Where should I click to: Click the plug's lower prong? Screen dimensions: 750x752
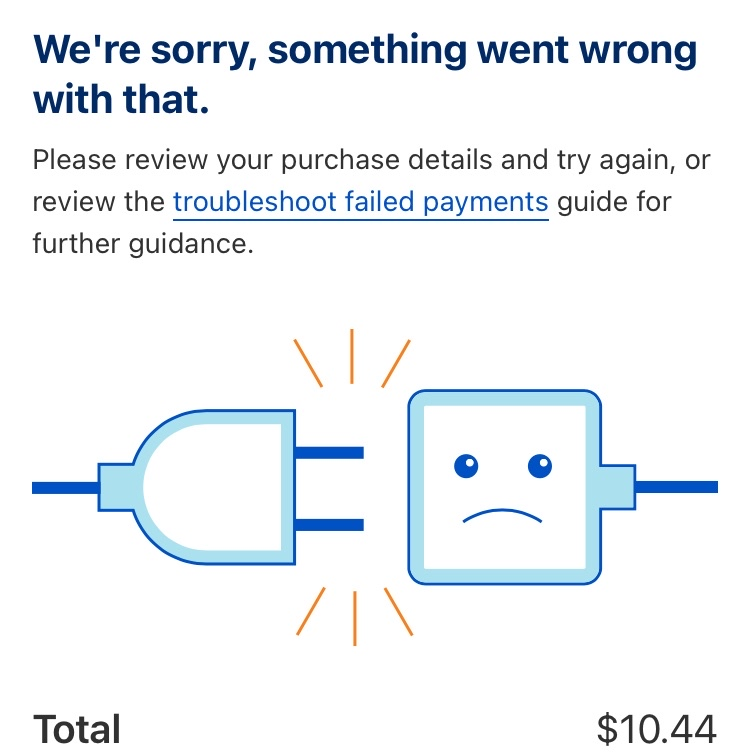328,524
